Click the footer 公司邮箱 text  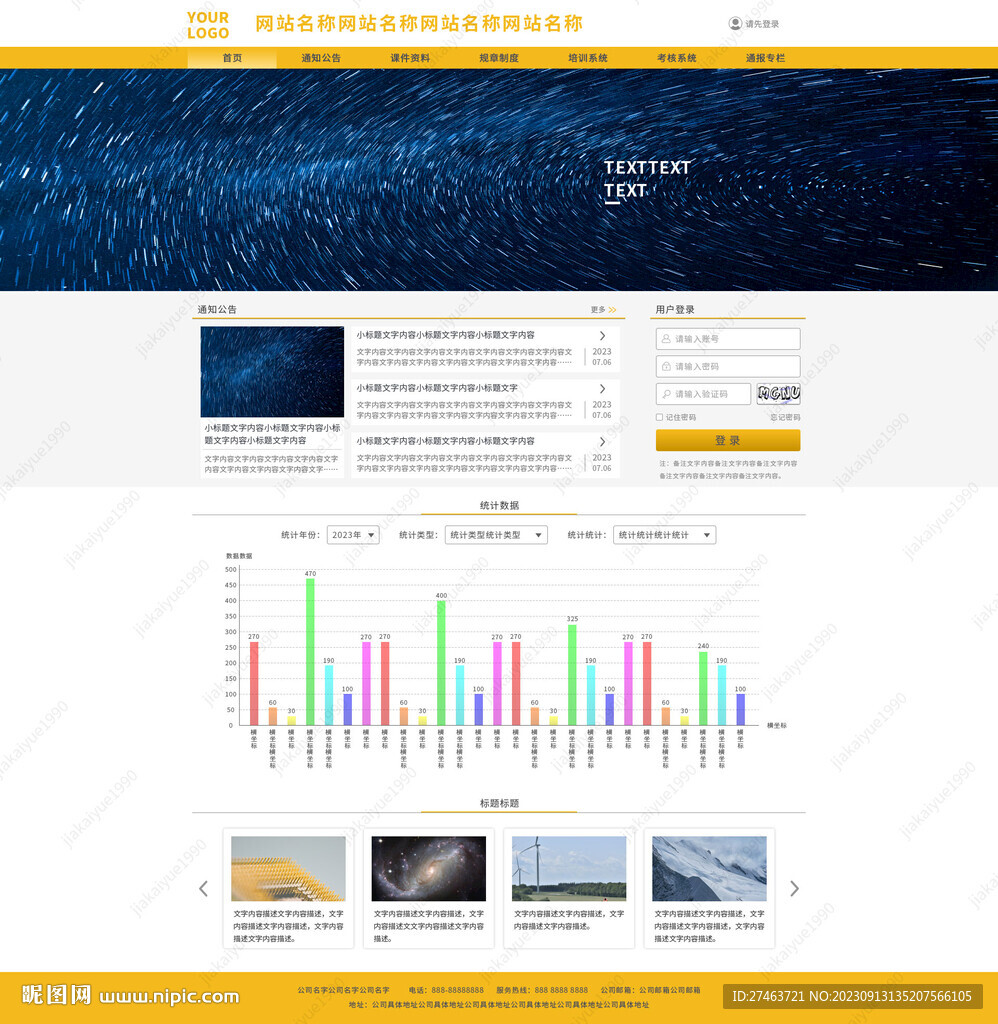[x=651, y=990]
